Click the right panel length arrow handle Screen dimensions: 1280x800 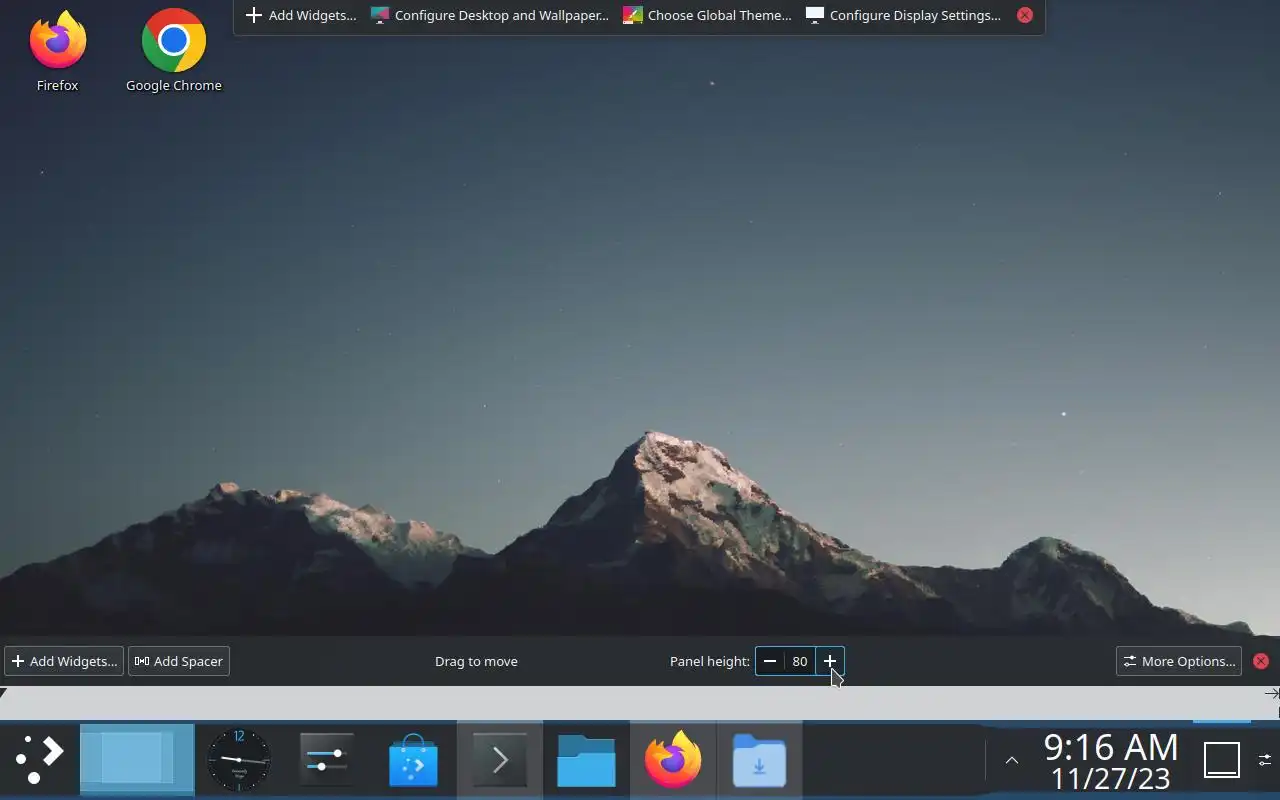[x=1271, y=693]
